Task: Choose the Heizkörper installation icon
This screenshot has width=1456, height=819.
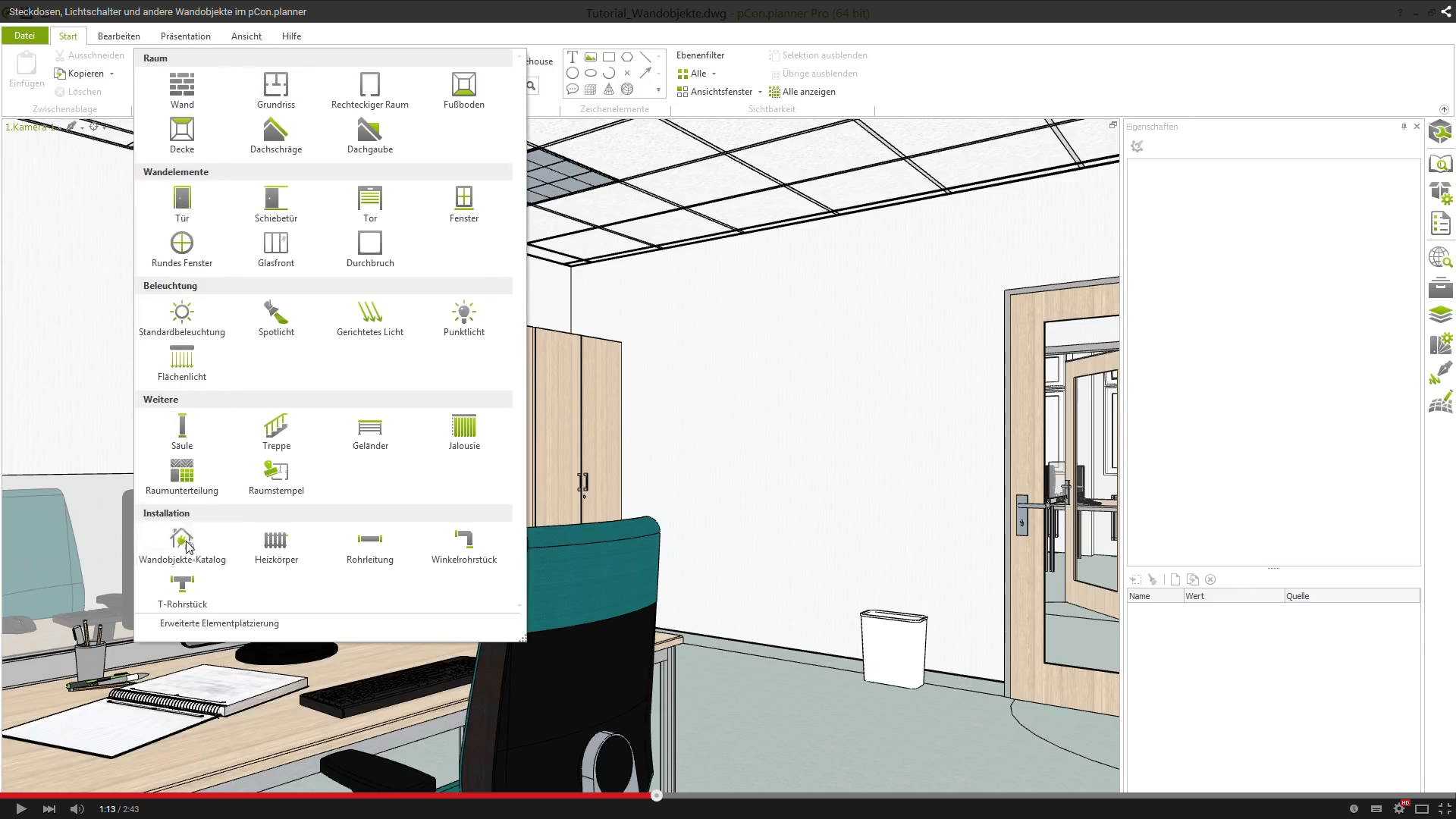Action: point(276,541)
